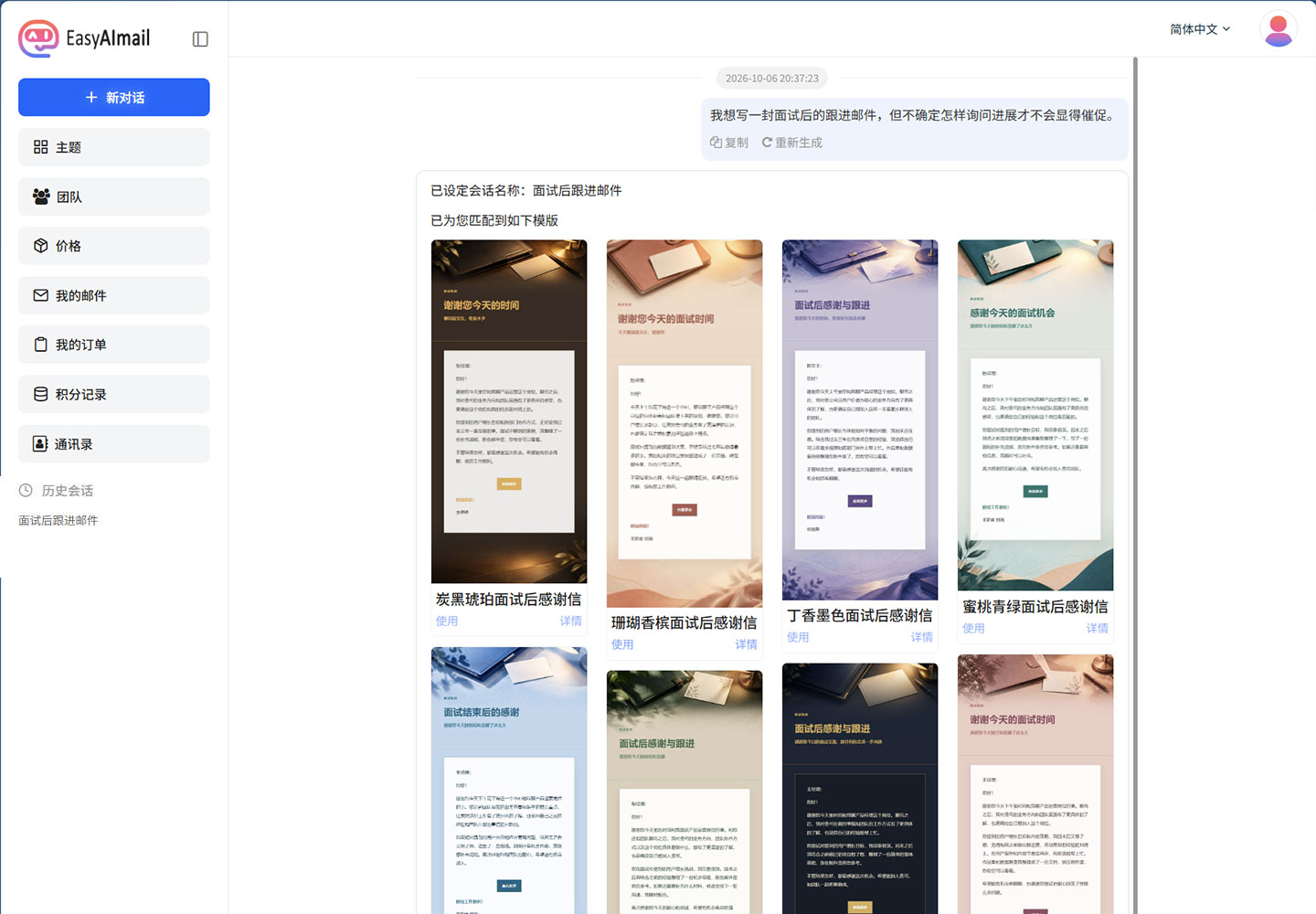
Task: Open the 主题 themes menu item
Action: tap(114, 147)
